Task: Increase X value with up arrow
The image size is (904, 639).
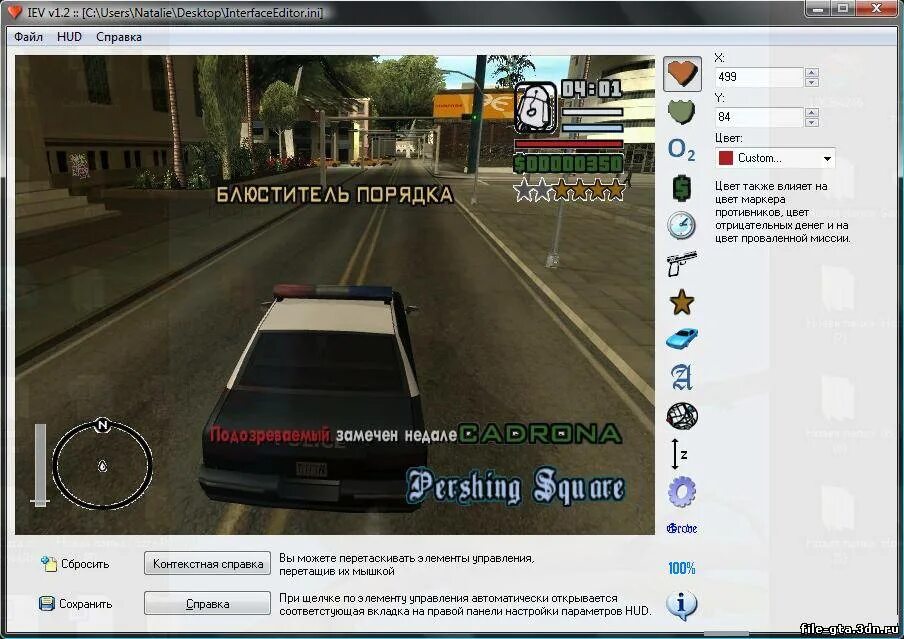Action: pos(812,72)
